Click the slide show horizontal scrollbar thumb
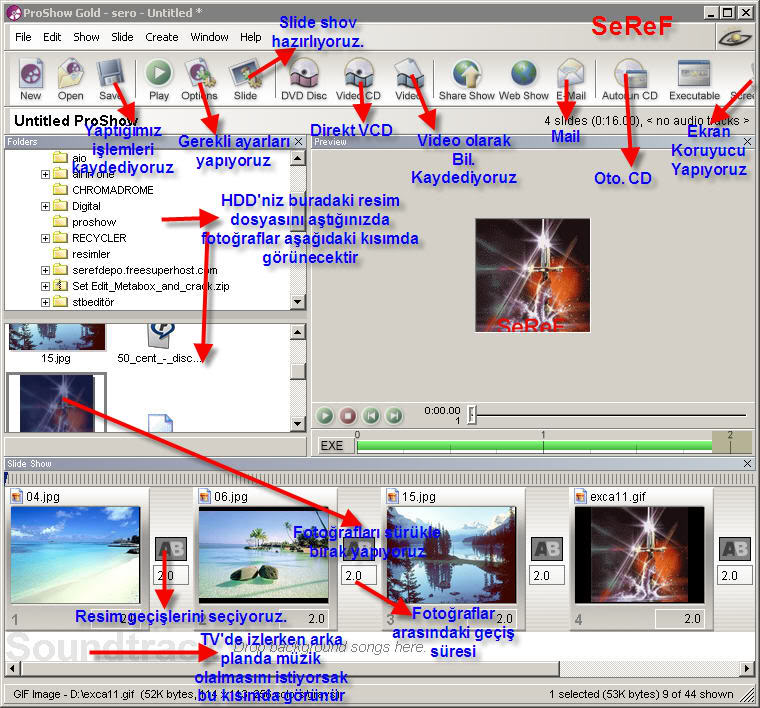This screenshot has width=760, height=708. [291, 669]
